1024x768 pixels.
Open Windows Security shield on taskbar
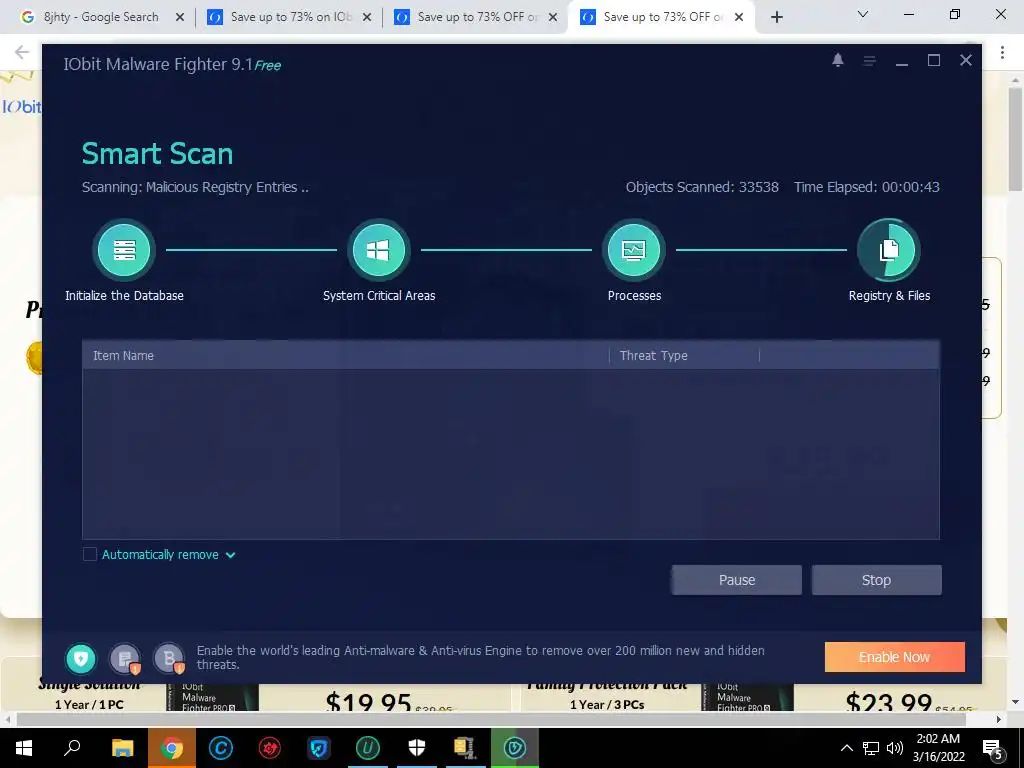tap(417, 748)
